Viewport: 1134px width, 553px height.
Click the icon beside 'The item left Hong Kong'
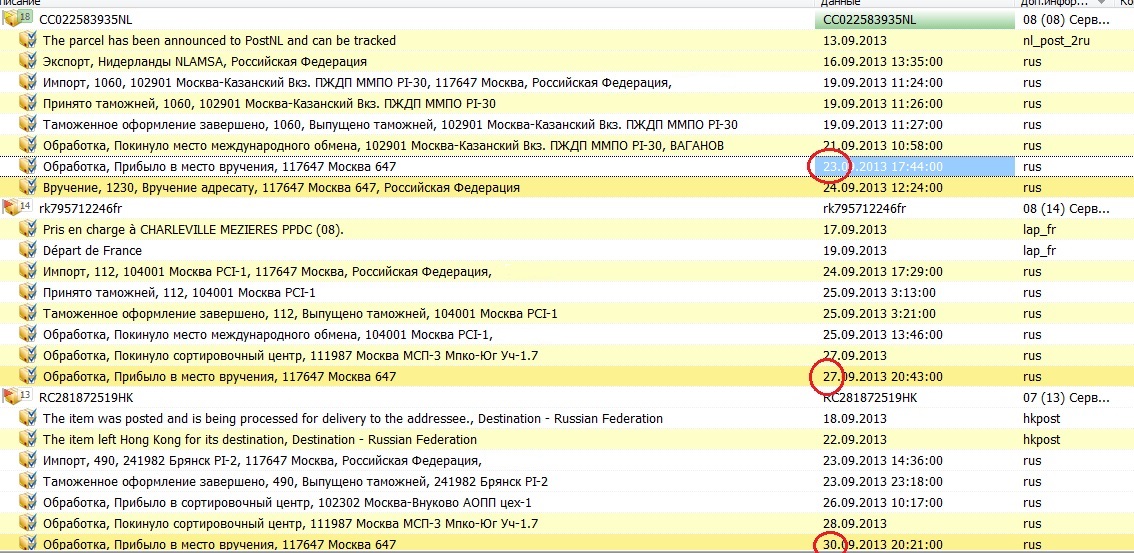point(28,440)
